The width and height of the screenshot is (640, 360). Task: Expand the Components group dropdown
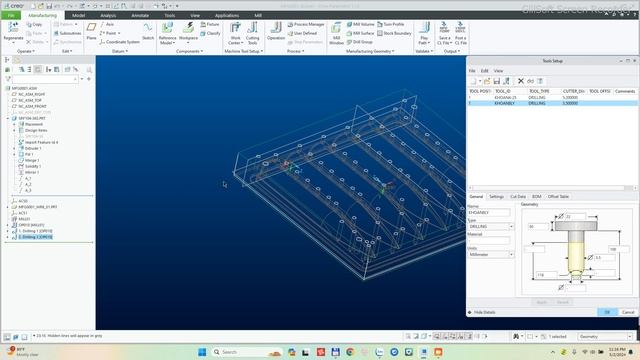click(189, 51)
